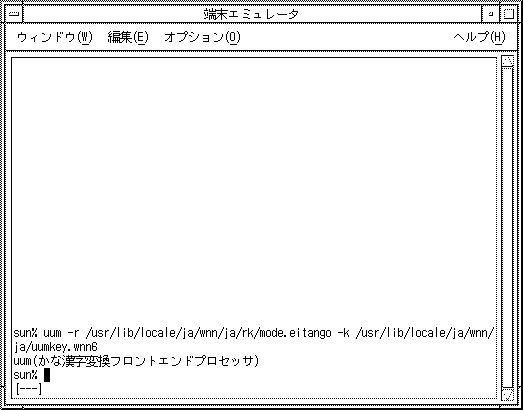523x410 pixels.
Task: Open the window menu button in title bar
Action: (x=14, y=14)
